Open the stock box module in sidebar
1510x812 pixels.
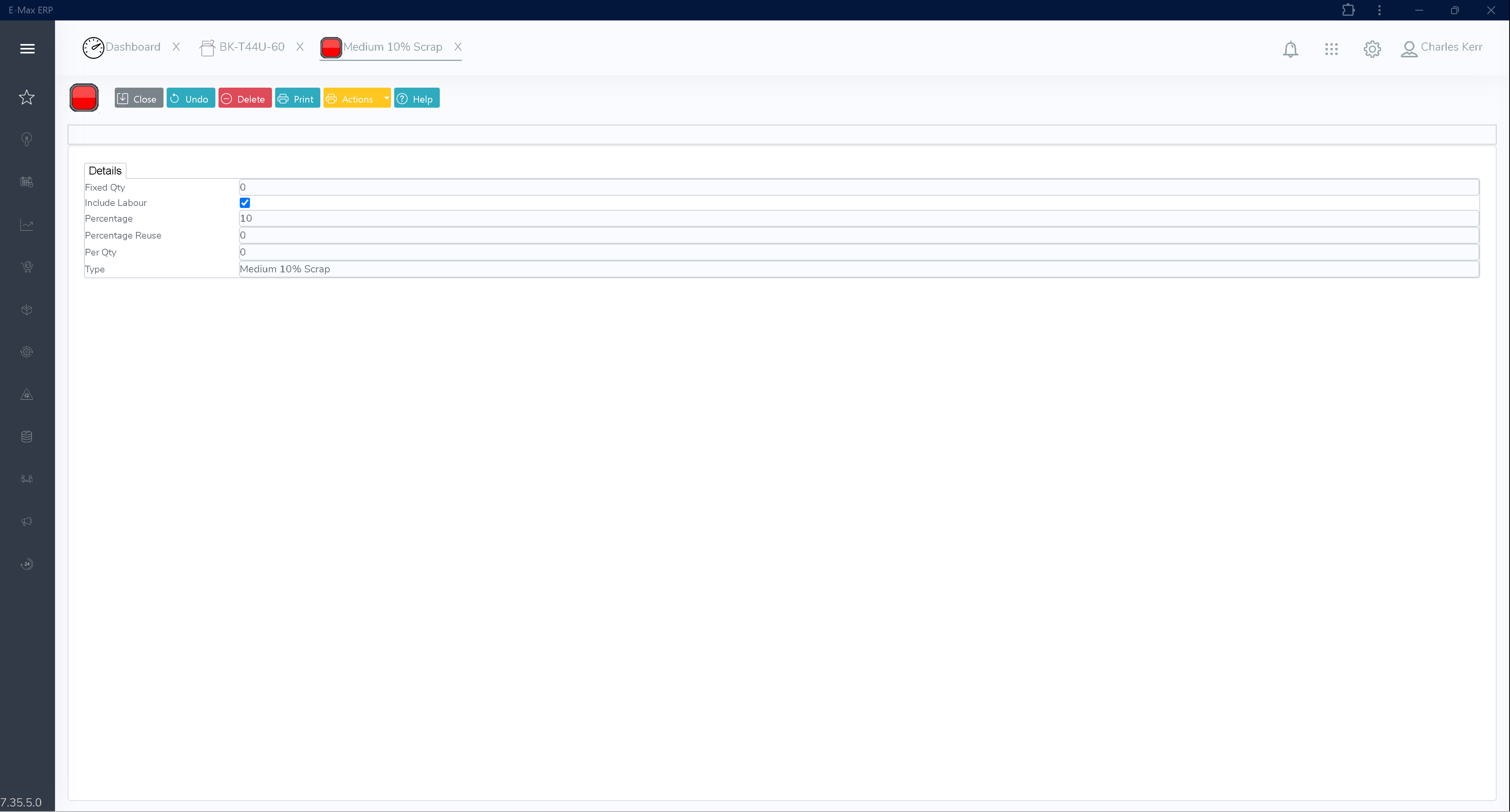coord(26,310)
